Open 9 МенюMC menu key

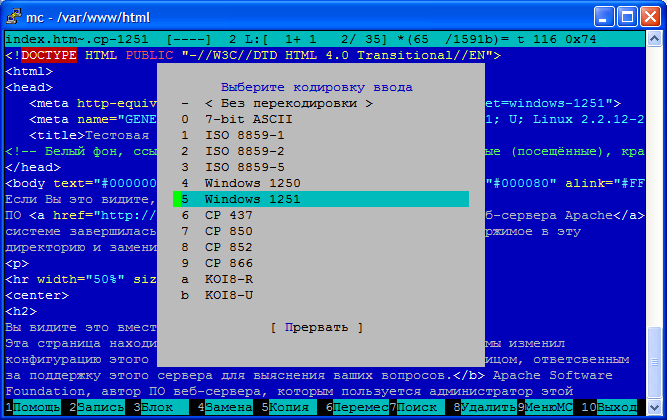[547, 407]
